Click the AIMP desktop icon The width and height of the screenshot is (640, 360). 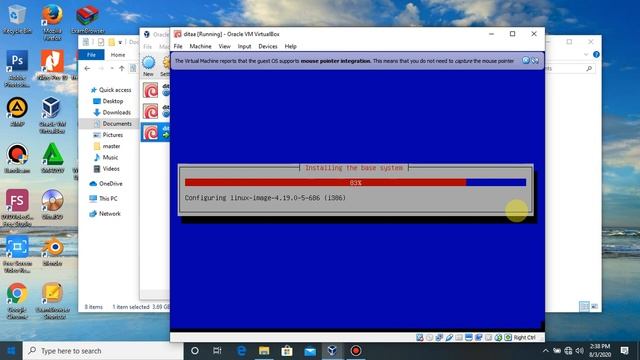17,112
